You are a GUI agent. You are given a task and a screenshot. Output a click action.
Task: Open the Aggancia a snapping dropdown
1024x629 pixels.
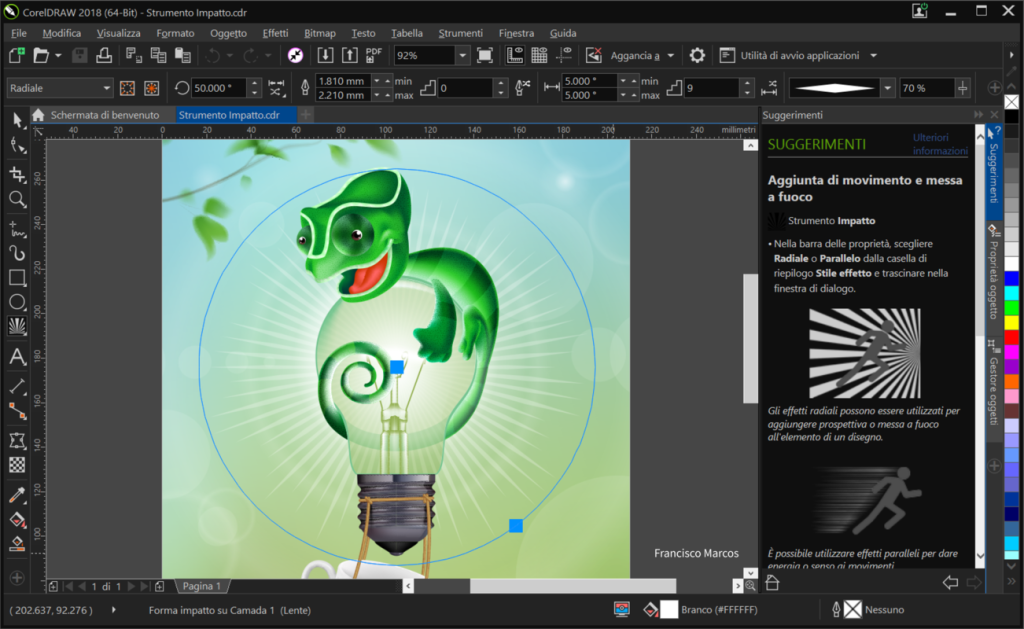pyautogui.click(x=670, y=55)
